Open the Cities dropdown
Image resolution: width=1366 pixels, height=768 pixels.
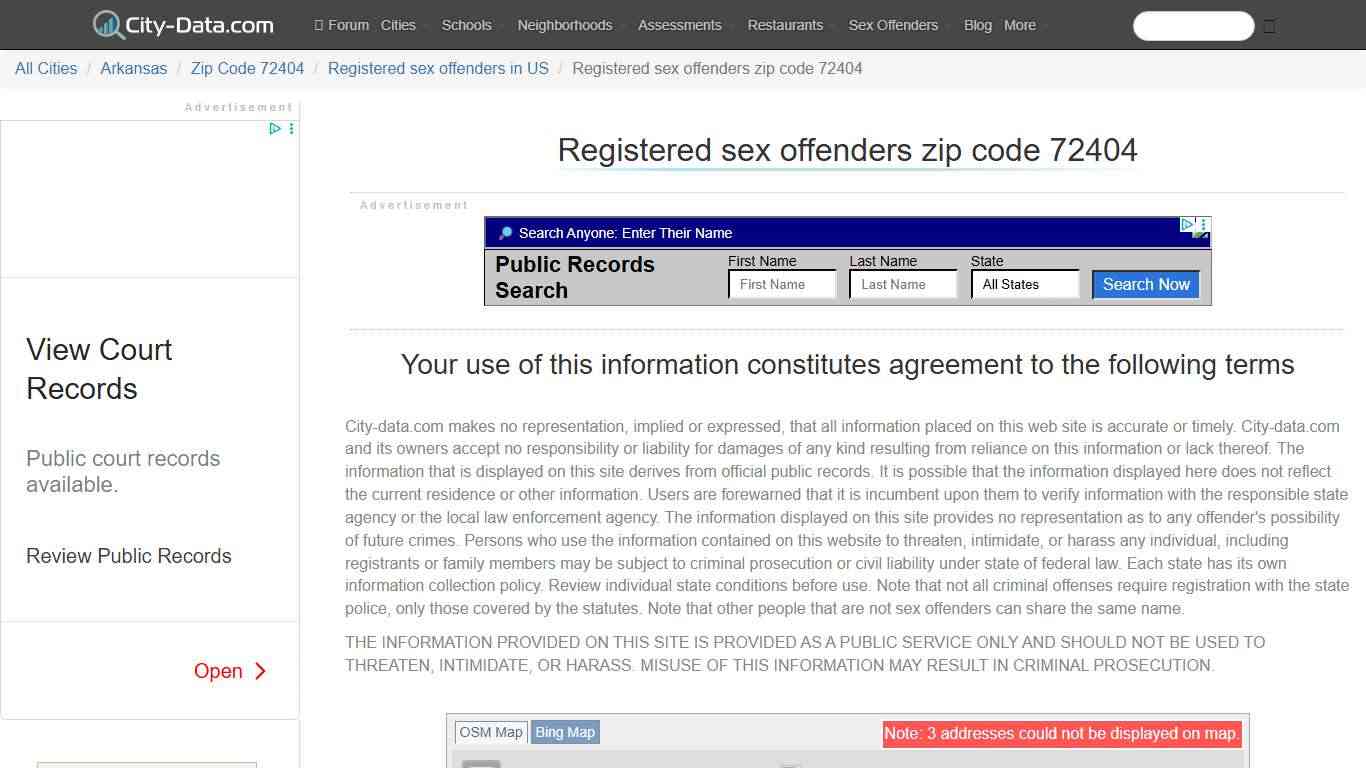(398, 25)
